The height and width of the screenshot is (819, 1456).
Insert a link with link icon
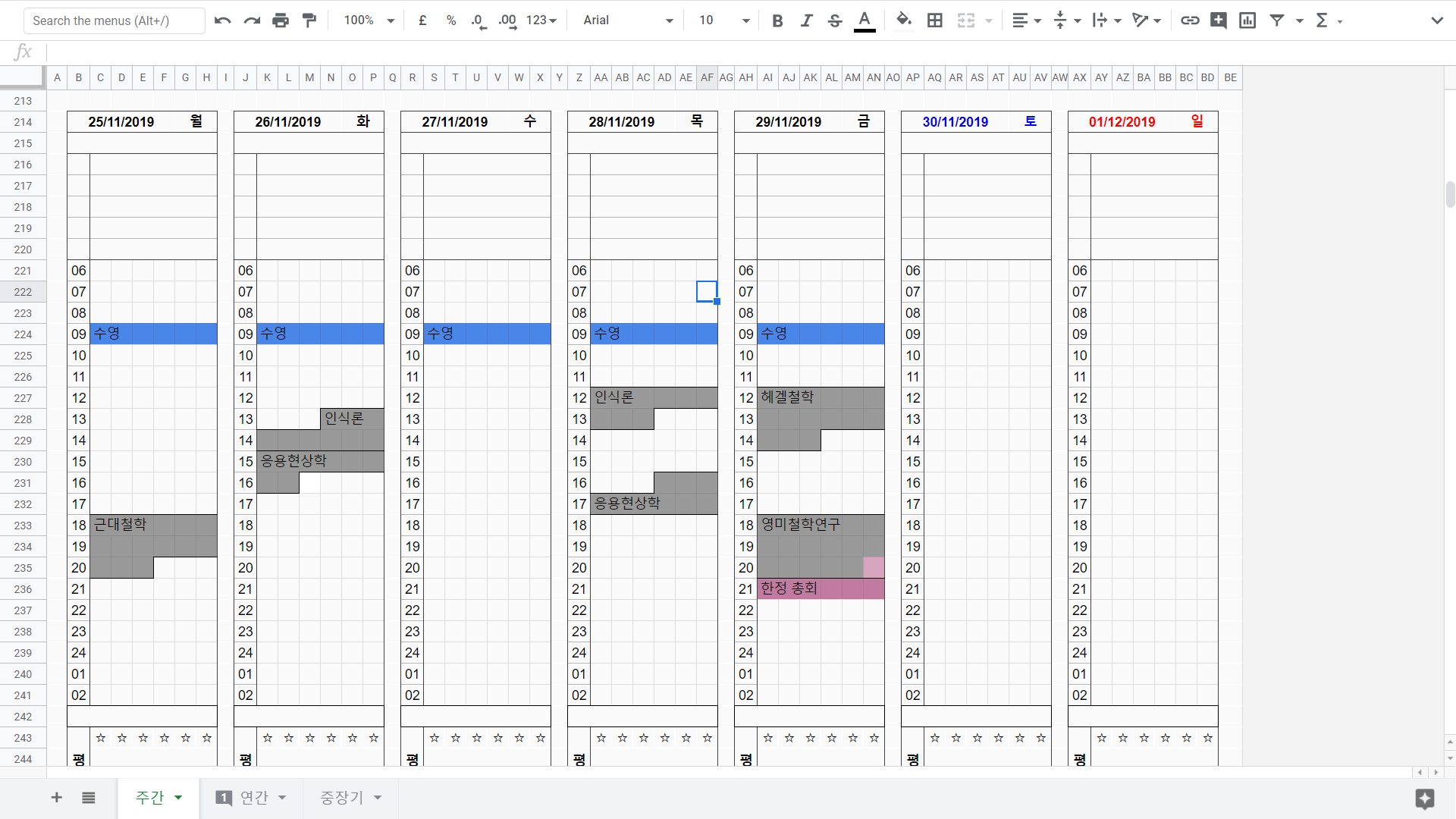1190,20
